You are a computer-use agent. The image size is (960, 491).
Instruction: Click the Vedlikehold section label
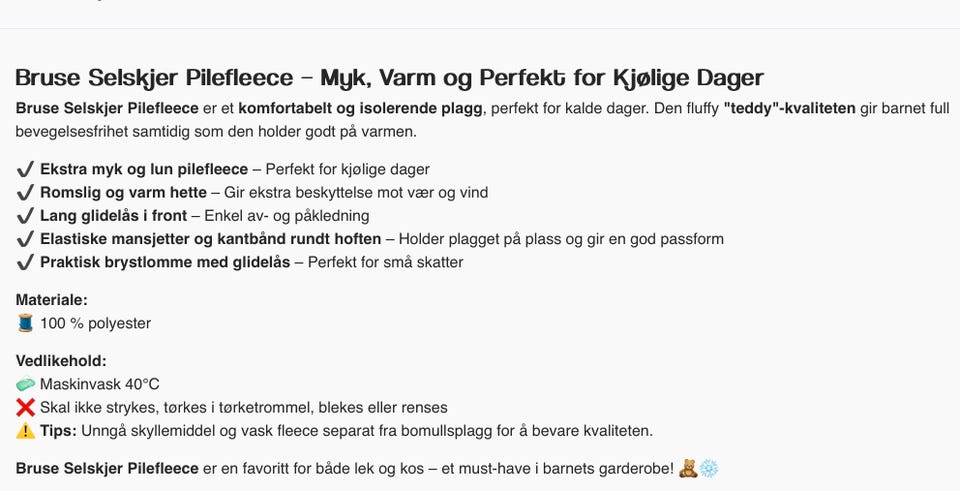[61, 361]
